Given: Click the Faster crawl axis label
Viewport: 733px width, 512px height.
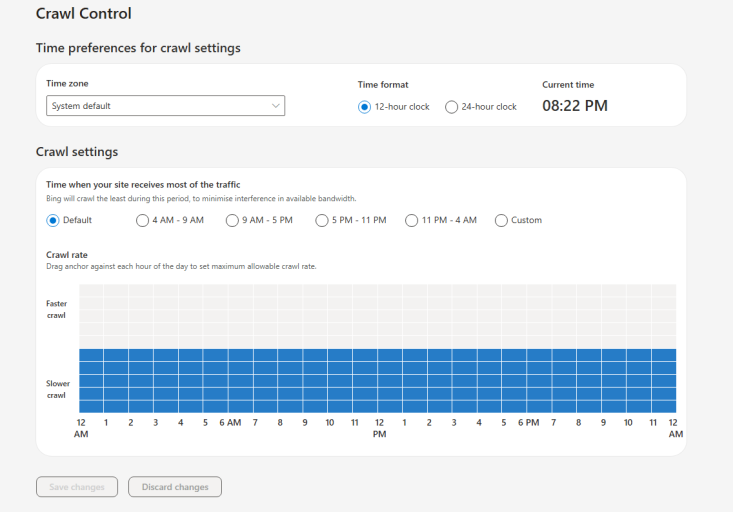Looking at the screenshot, I should pos(56,310).
